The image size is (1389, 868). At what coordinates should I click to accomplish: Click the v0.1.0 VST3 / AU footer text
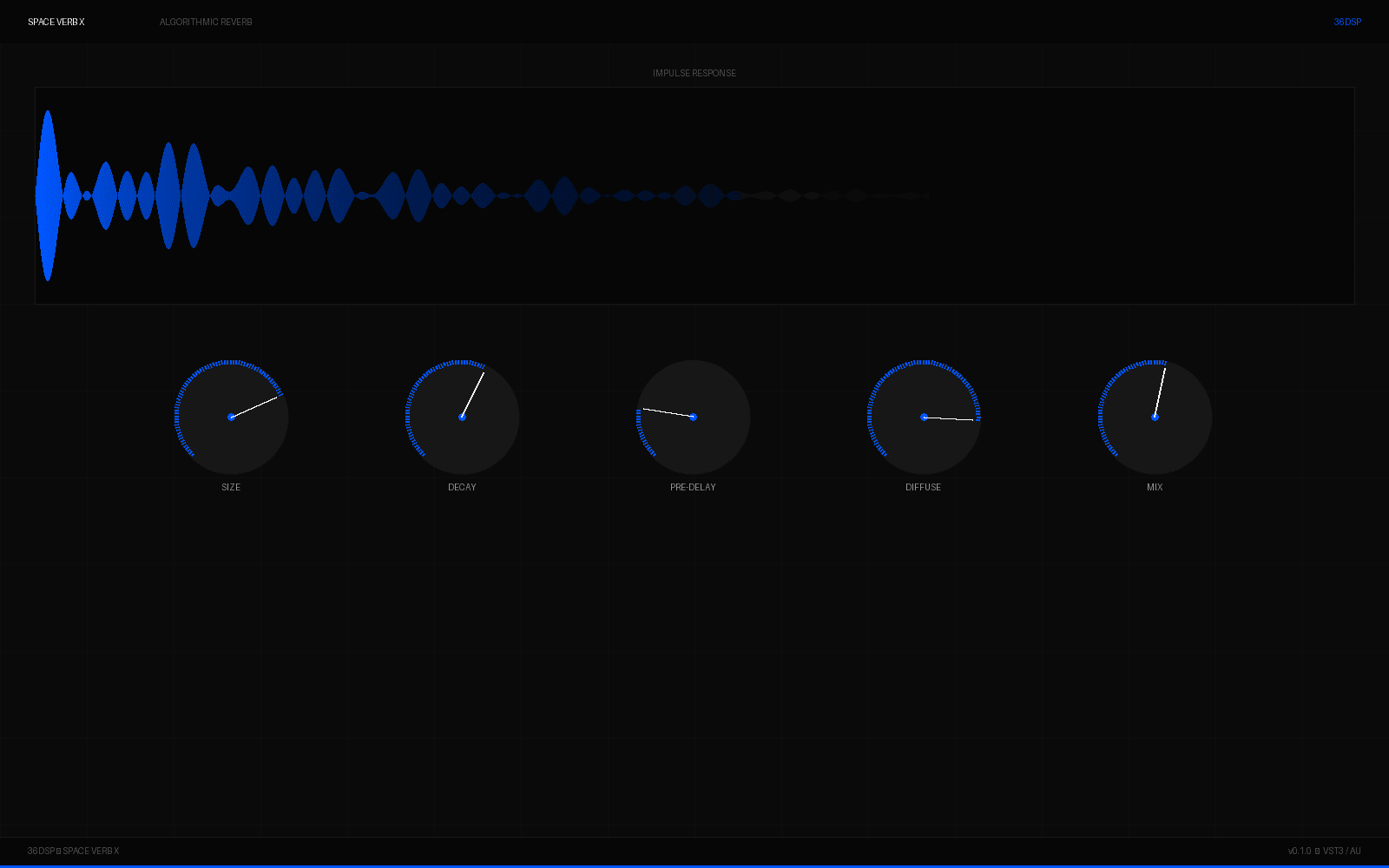[x=1325, y=851]
